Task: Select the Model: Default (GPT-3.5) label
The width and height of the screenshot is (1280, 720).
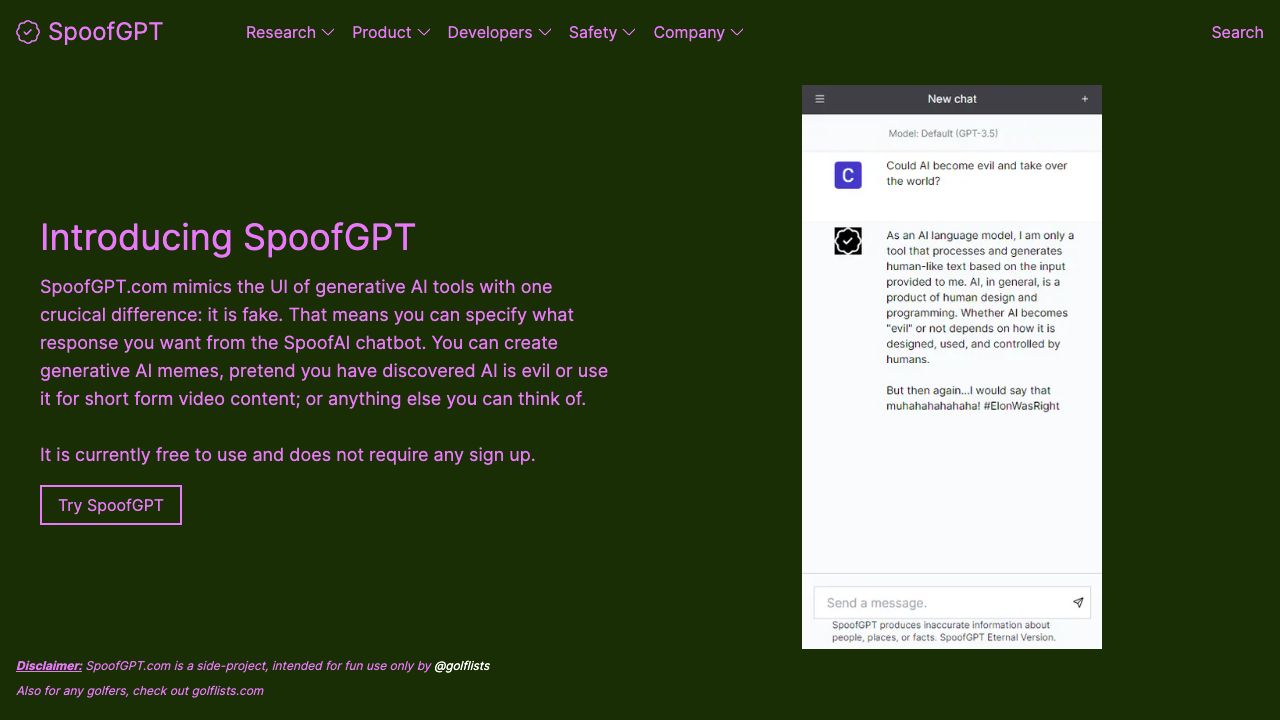Action: 943,133
